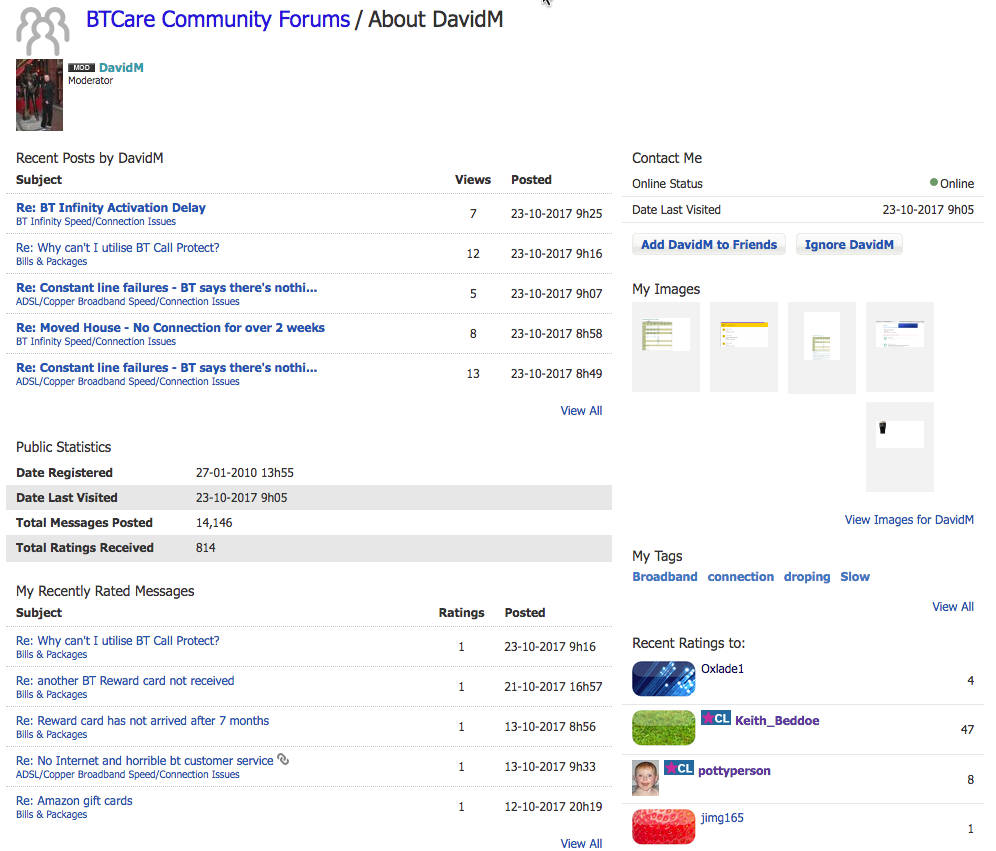This screenshot has height=851, width=996.
Task: Open Oxlade1's fibre optic avatar
Action: [663, 678]
